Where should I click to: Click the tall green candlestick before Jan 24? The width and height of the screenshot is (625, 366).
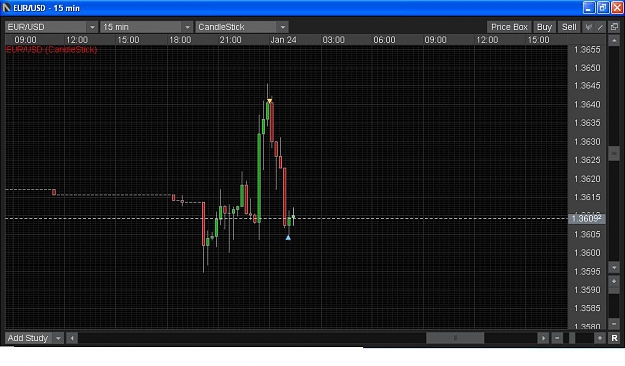pos(259,177)
